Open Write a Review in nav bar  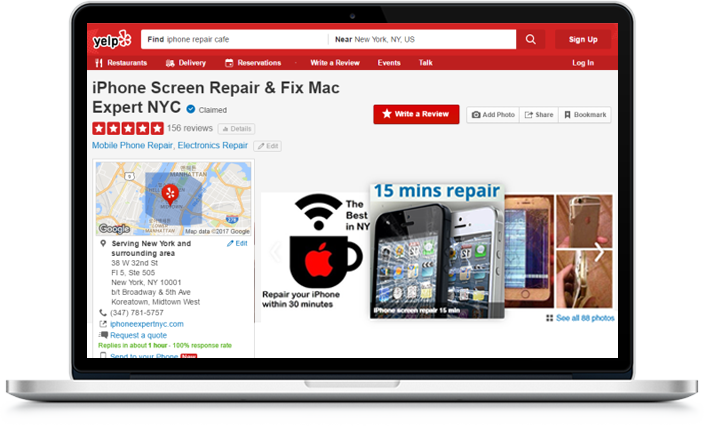coord(335,63)
